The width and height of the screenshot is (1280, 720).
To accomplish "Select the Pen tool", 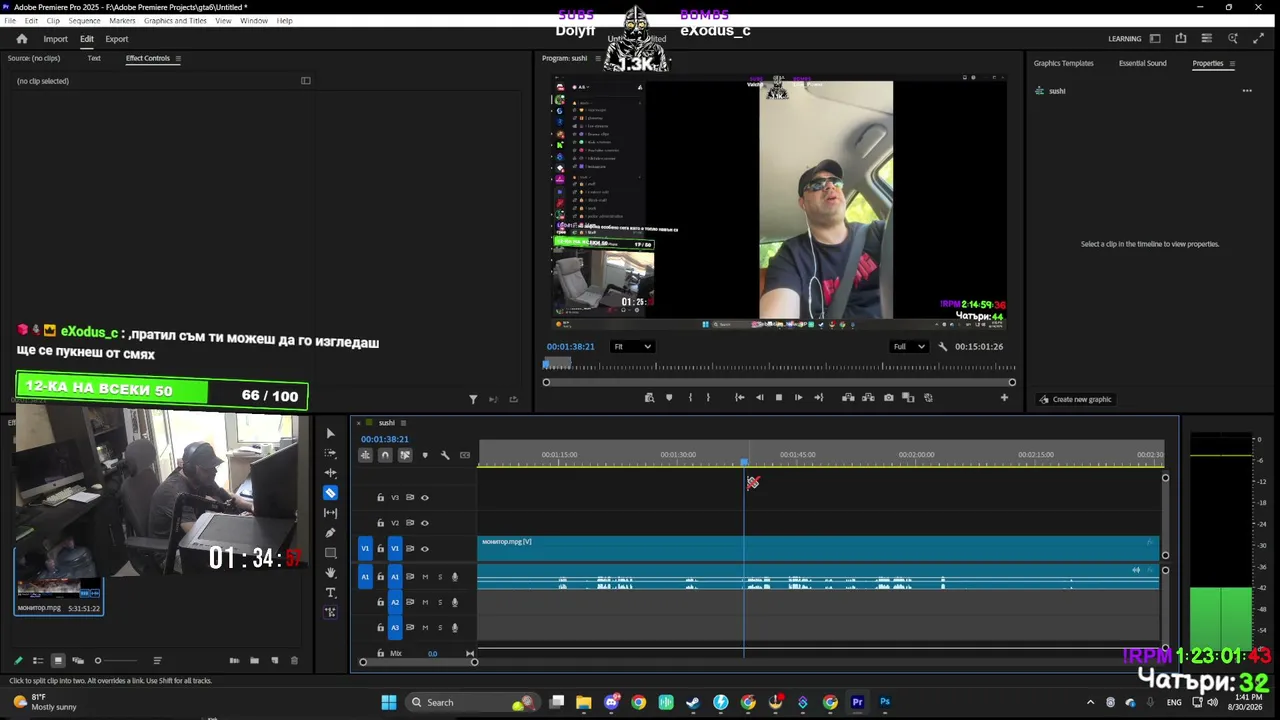I will click(x=330, y=533).
